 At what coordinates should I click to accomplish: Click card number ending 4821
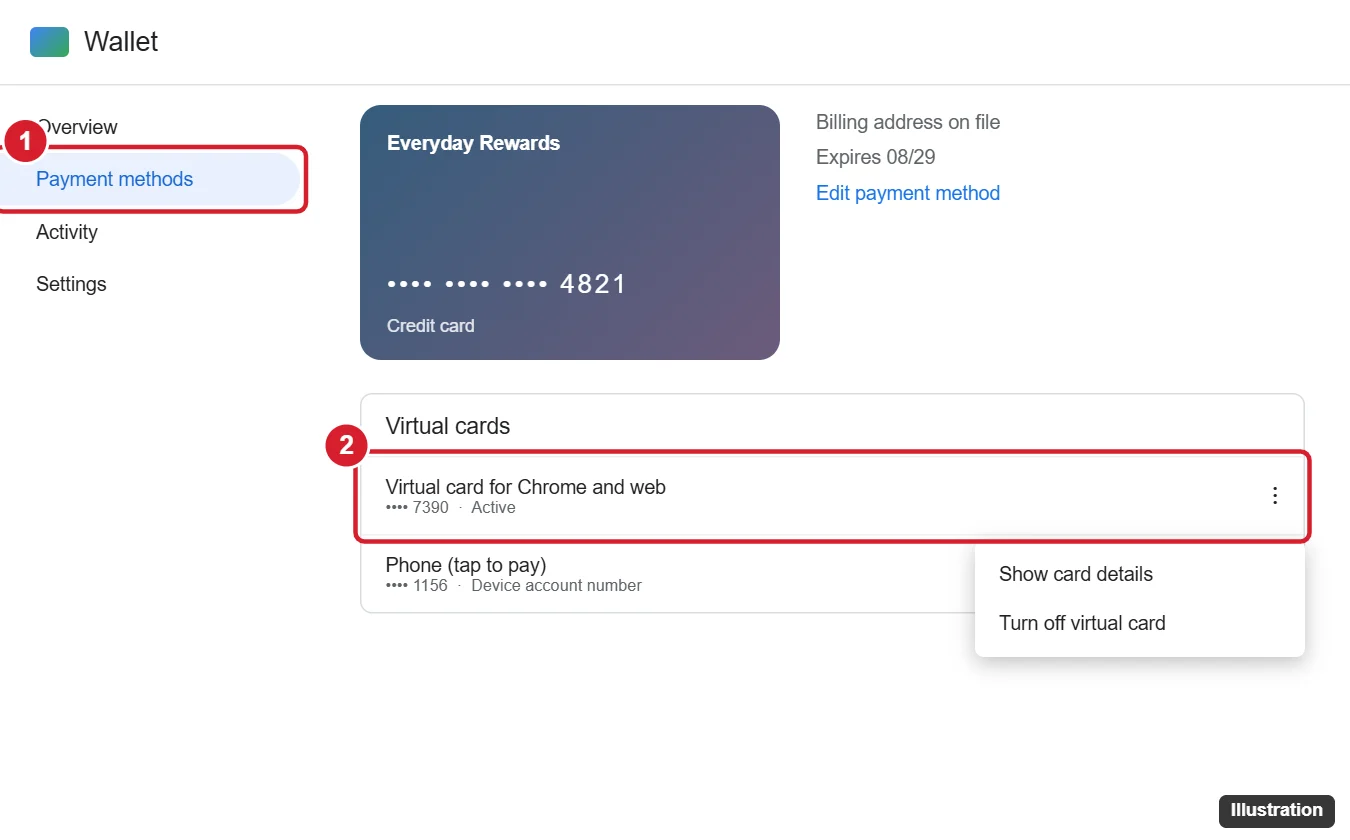pyautogui.click(x=507, y=284)
